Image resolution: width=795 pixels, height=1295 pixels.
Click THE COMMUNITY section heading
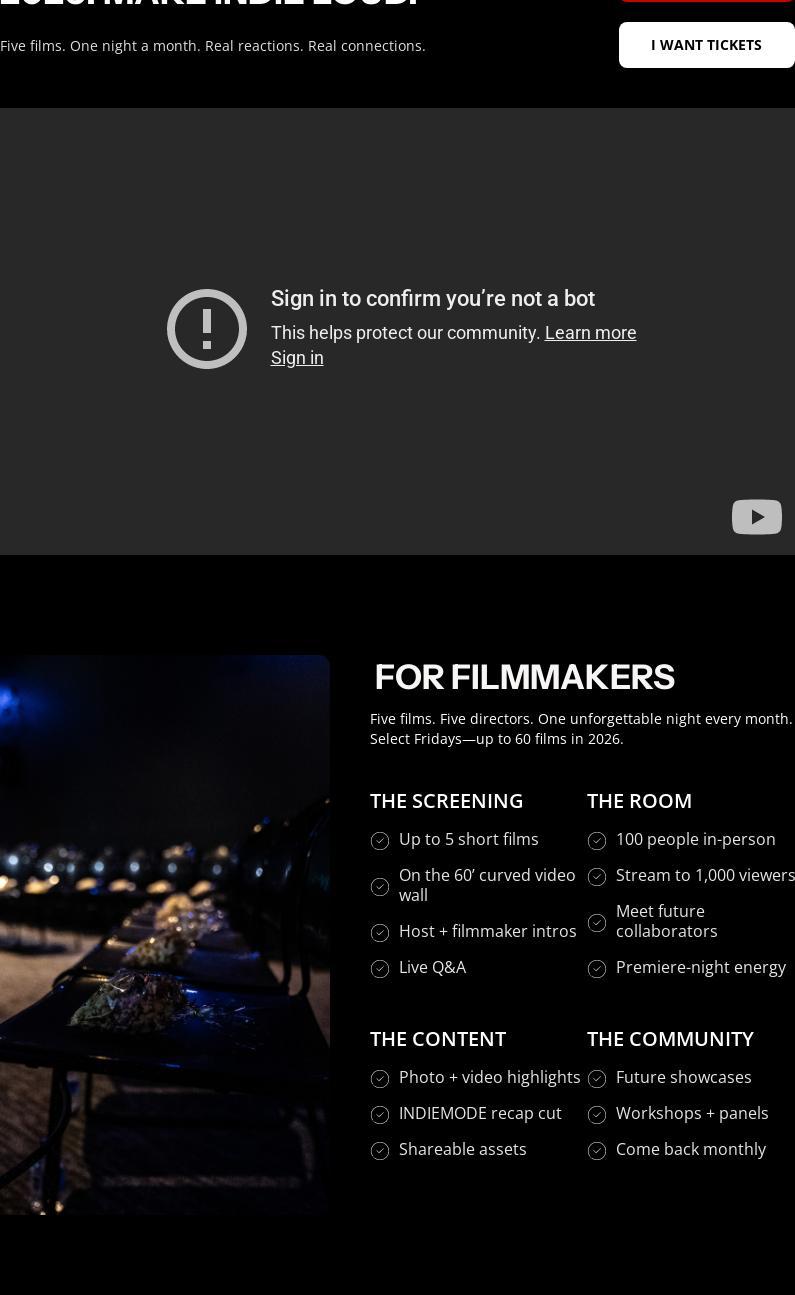pos(670,1039)
